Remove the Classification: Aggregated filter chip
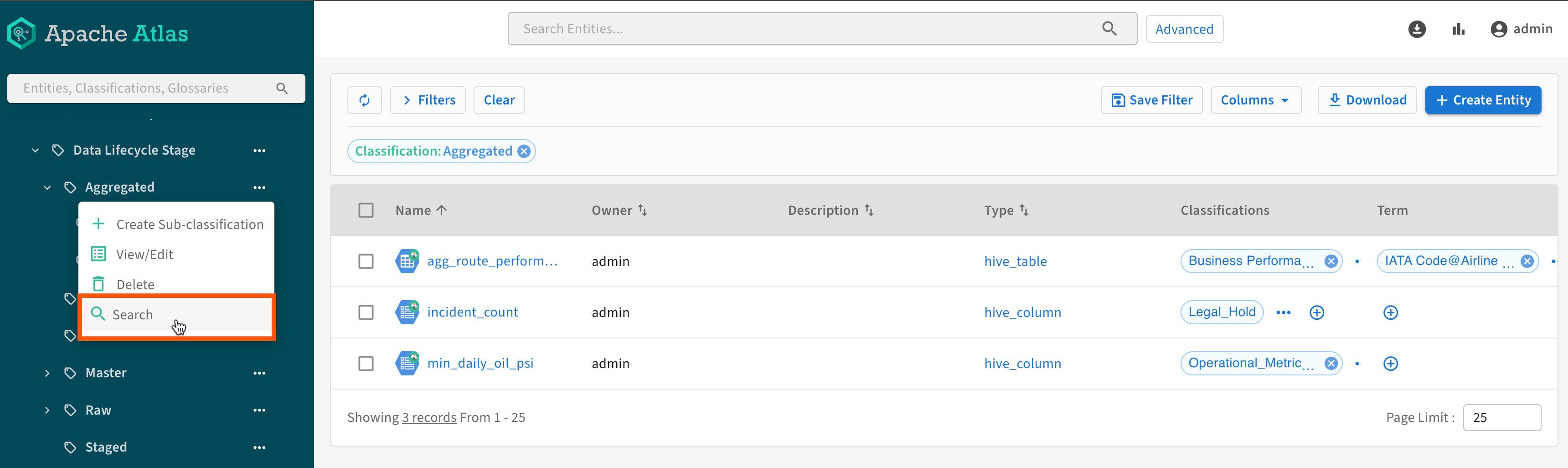The image size is (1568, 468). tap(523, 151)
